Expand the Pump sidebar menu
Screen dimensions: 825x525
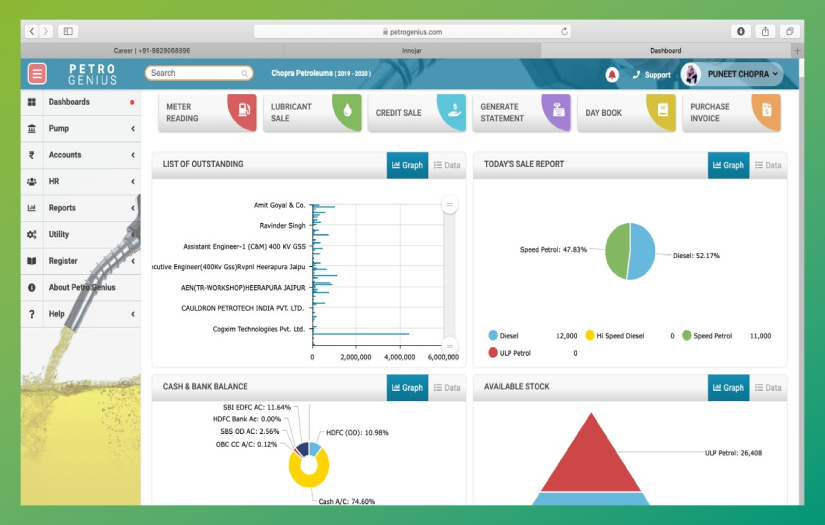click(81, 128)
